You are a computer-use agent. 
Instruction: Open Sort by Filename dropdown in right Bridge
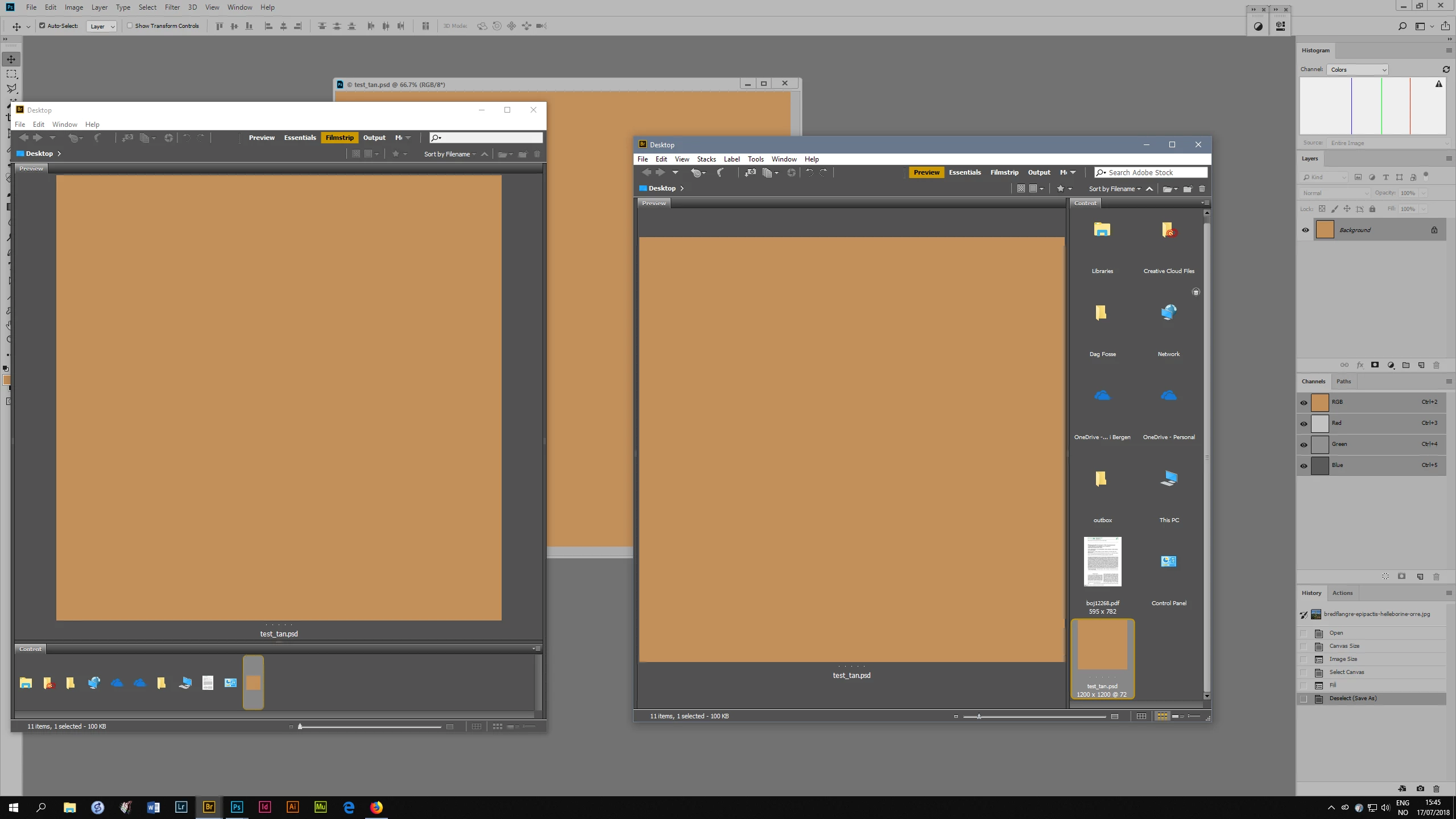[x=1114, y=189]
